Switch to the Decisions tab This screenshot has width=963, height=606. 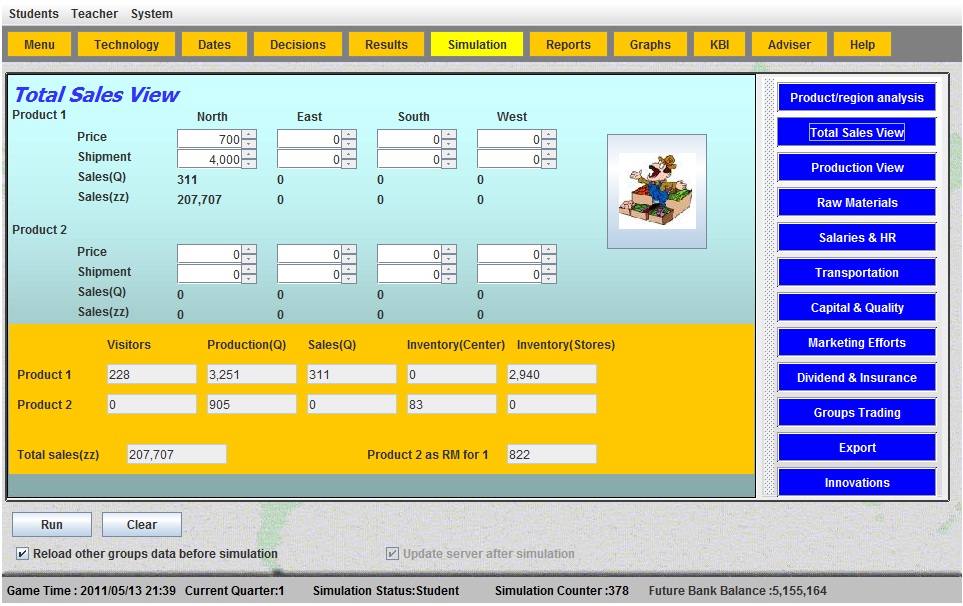(298, 45)
